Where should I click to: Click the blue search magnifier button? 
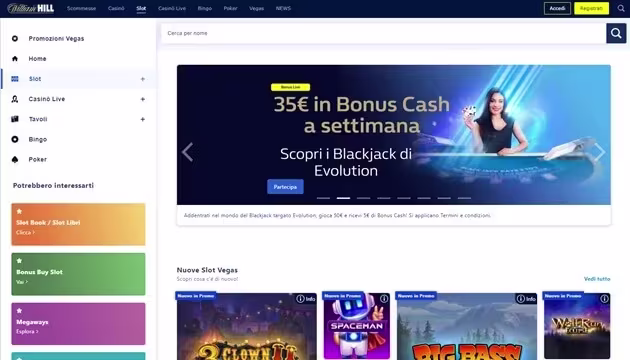coord(616,33)
